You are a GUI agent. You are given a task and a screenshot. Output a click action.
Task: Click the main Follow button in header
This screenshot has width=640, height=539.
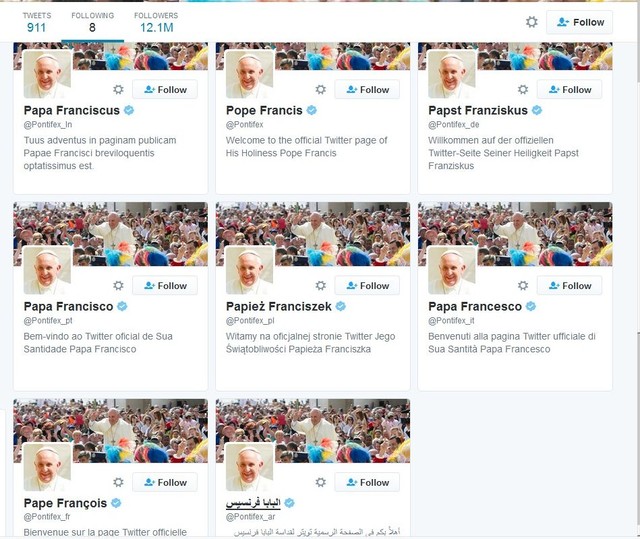point(580,22)
